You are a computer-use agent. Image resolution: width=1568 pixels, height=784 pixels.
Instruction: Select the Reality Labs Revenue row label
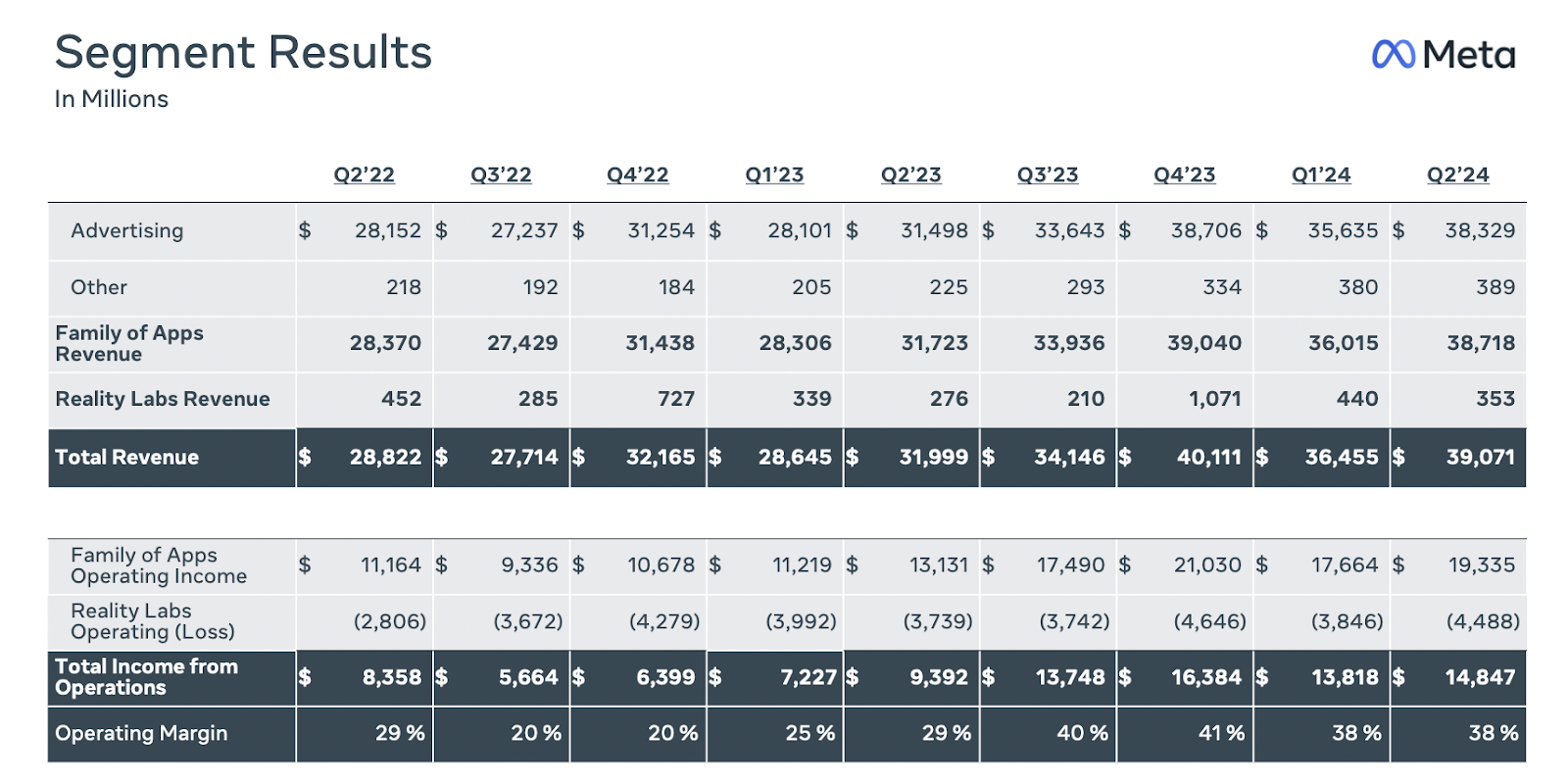pyautogui.click(x=162, y=399)
